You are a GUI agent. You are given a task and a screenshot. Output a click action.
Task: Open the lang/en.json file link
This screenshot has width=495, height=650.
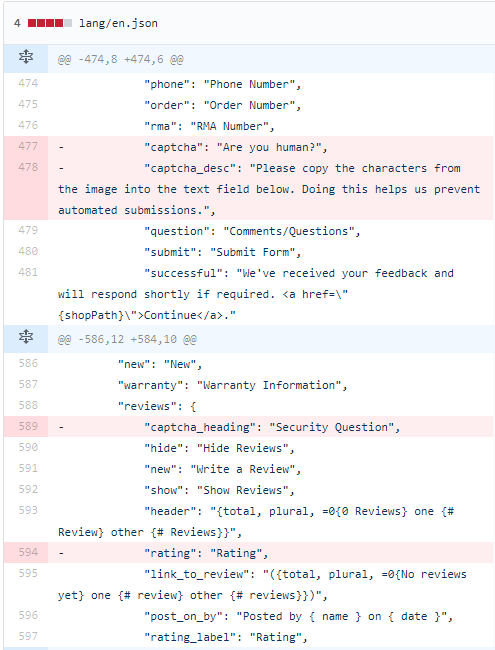pos(118,23)
